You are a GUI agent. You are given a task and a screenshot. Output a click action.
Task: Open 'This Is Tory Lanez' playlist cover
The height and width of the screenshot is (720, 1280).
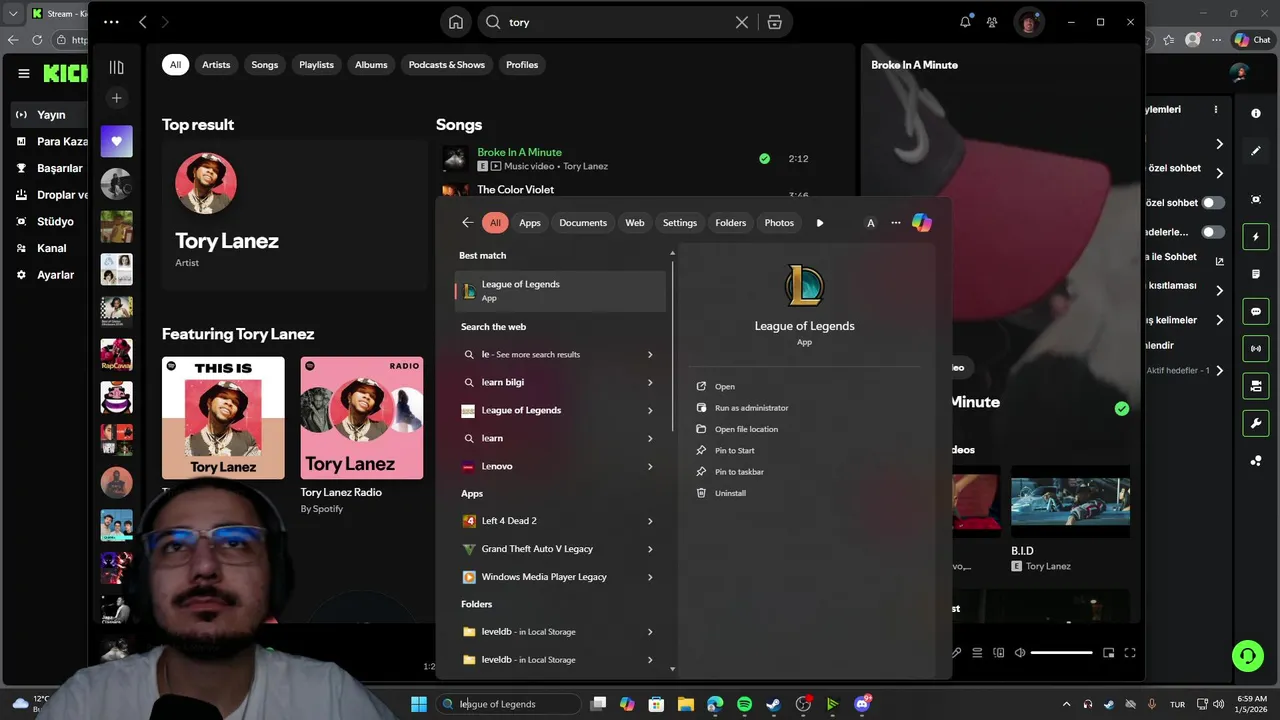tap(223, 418)
